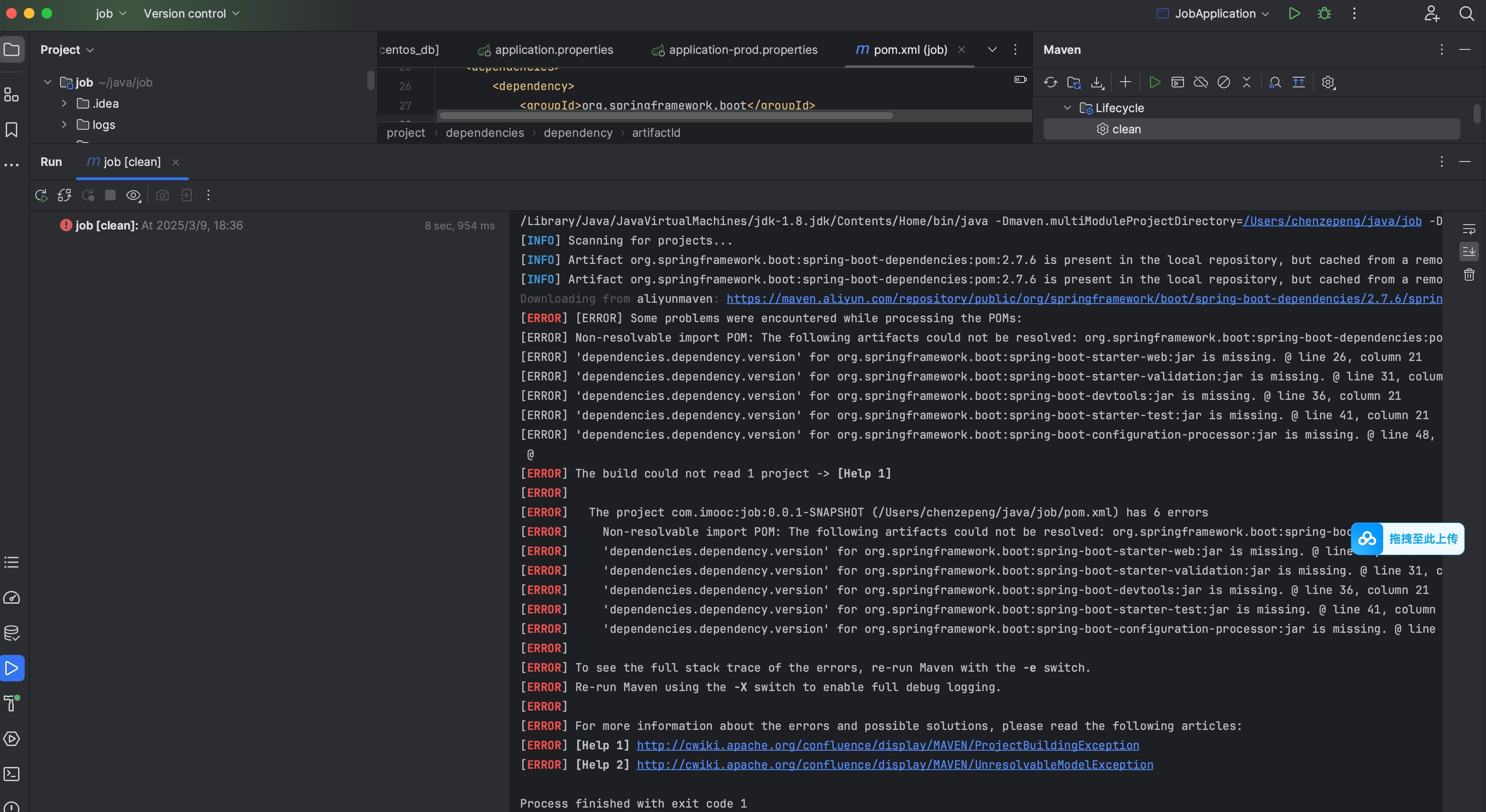Click greyed rerun-with-dot icon in Run toolbar
1486x812 pixels.
88,195
